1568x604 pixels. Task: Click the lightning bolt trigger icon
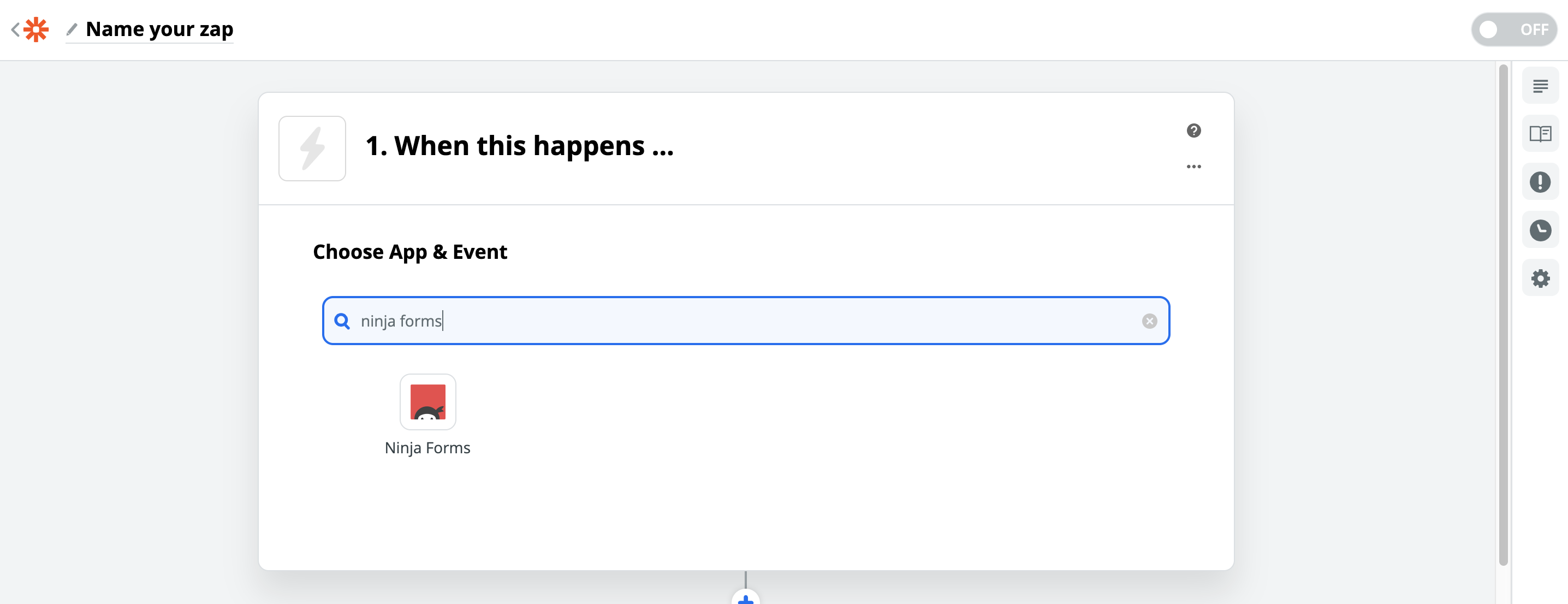312,149
